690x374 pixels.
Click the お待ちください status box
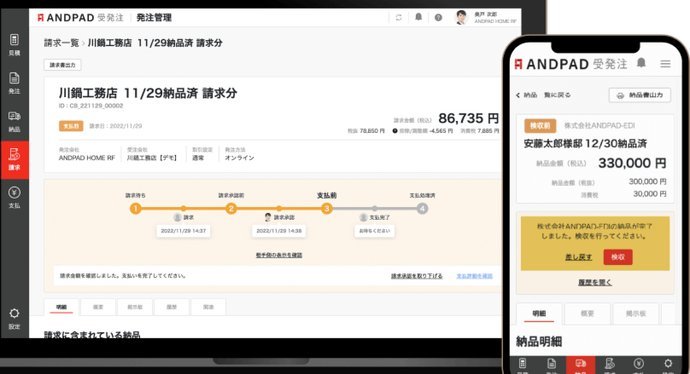pyautogui.click(x=374, y=231)
